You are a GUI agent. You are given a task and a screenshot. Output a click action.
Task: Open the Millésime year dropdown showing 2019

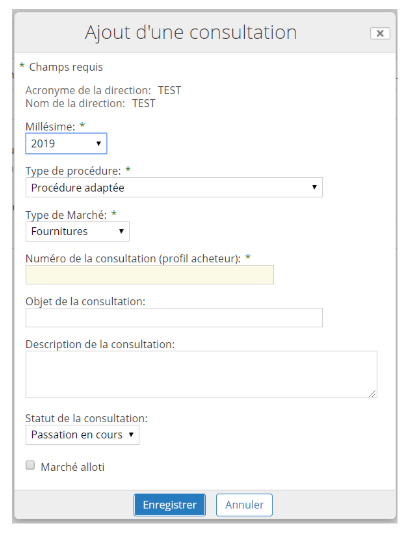pyautogui.click(x=66, y=143)
